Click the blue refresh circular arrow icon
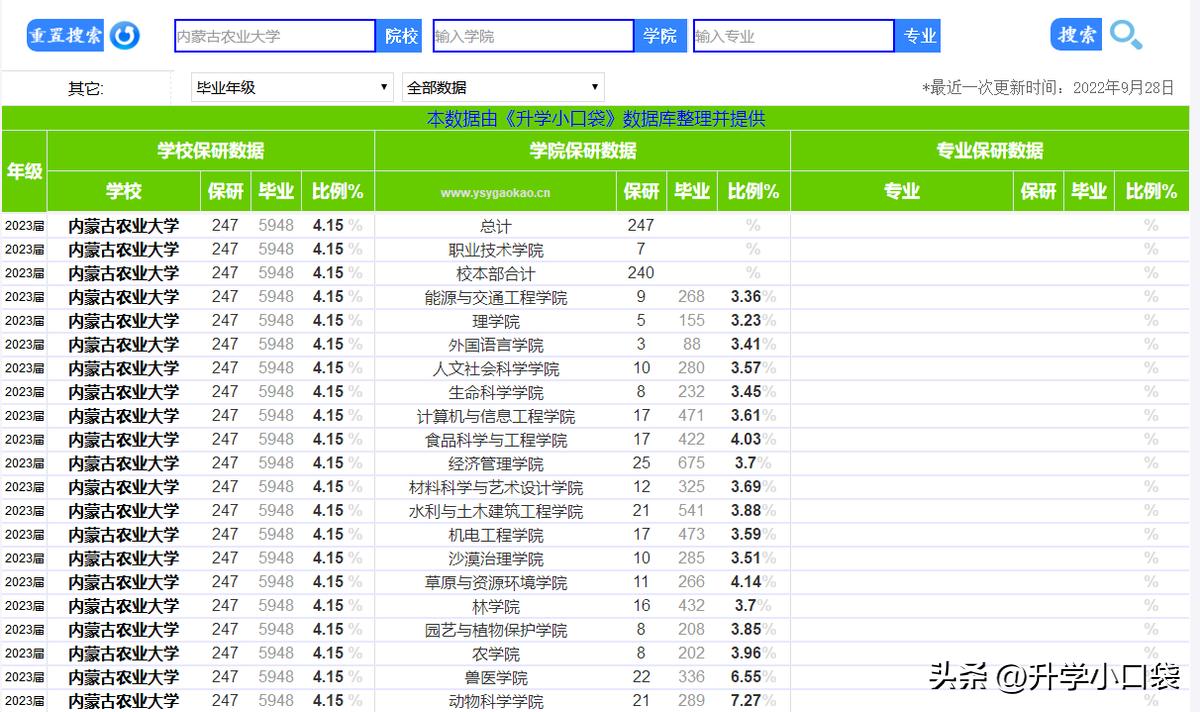The height and width of the screenshot is (712, 1200). pyautogui.click(x=124, y=35)
